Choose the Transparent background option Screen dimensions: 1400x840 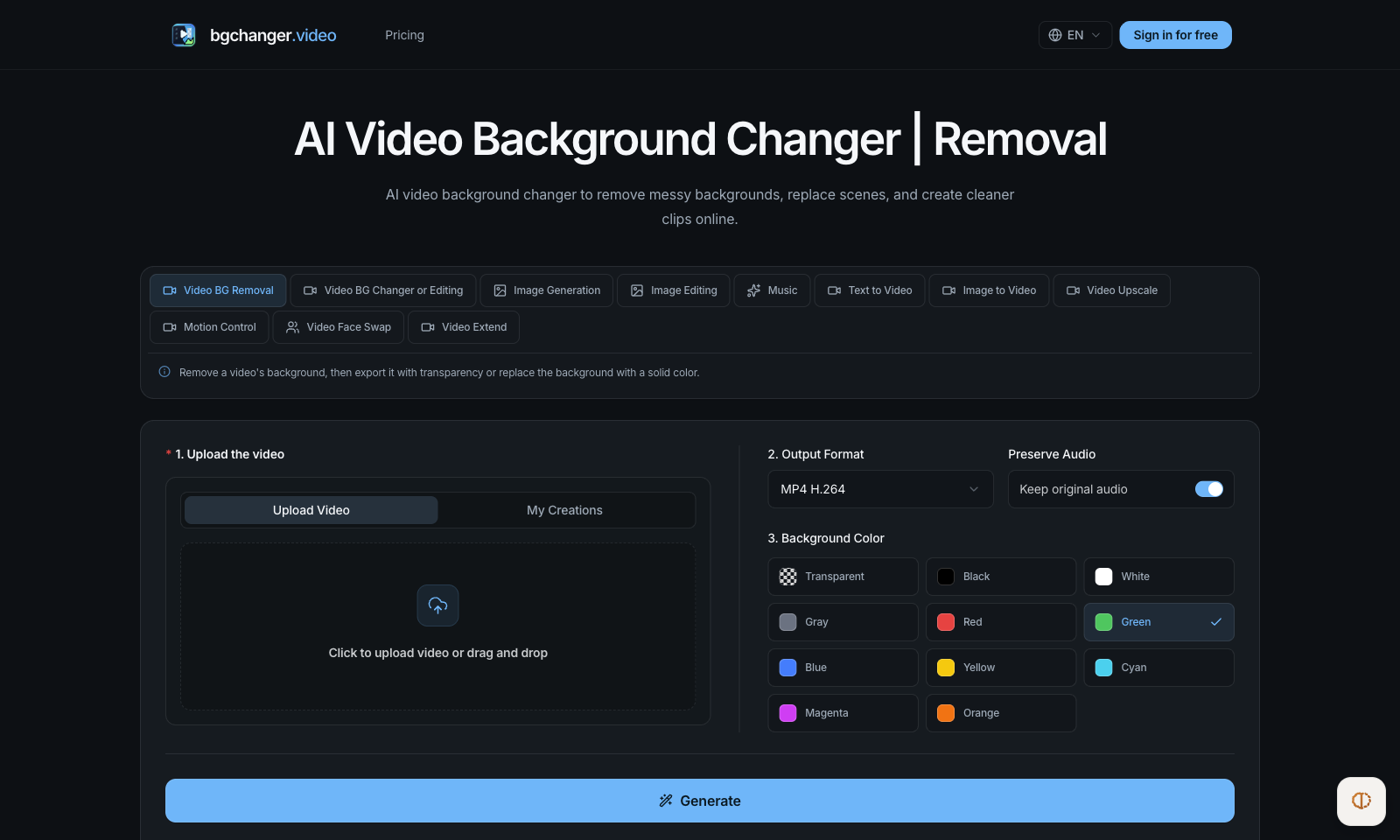843,577
